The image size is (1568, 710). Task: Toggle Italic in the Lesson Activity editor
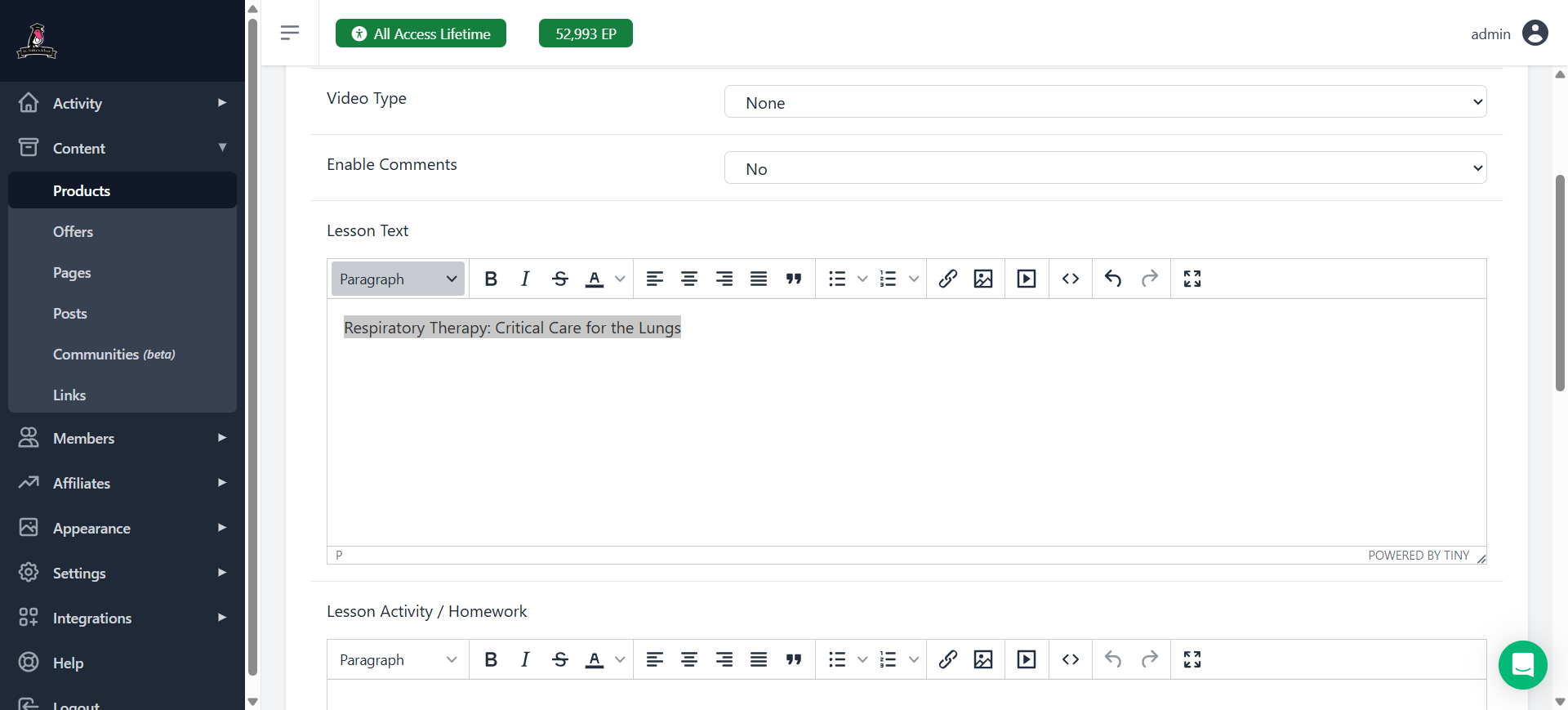point(525,659)
